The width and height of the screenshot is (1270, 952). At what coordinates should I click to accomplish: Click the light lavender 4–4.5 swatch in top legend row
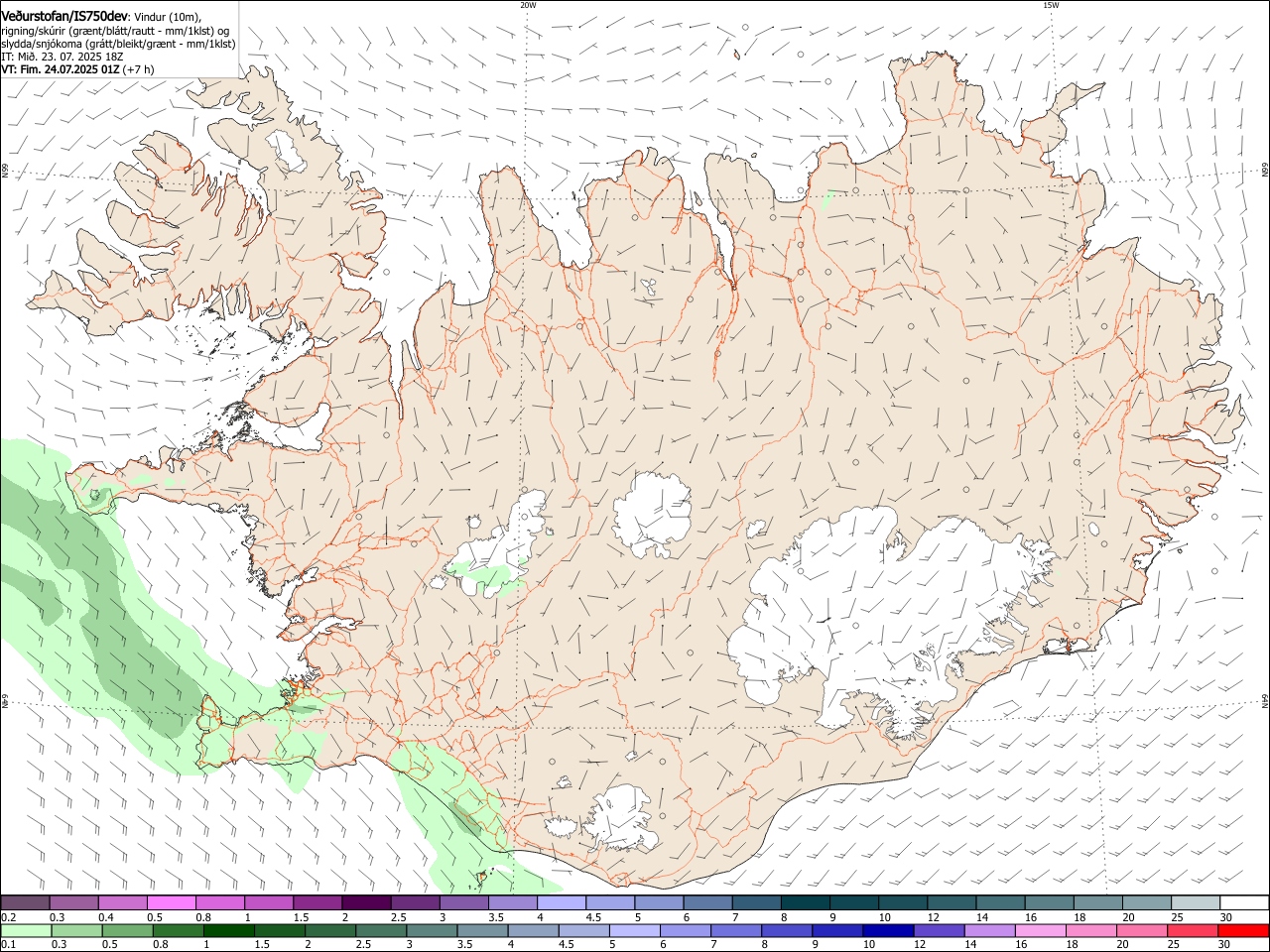coord(561,903)
